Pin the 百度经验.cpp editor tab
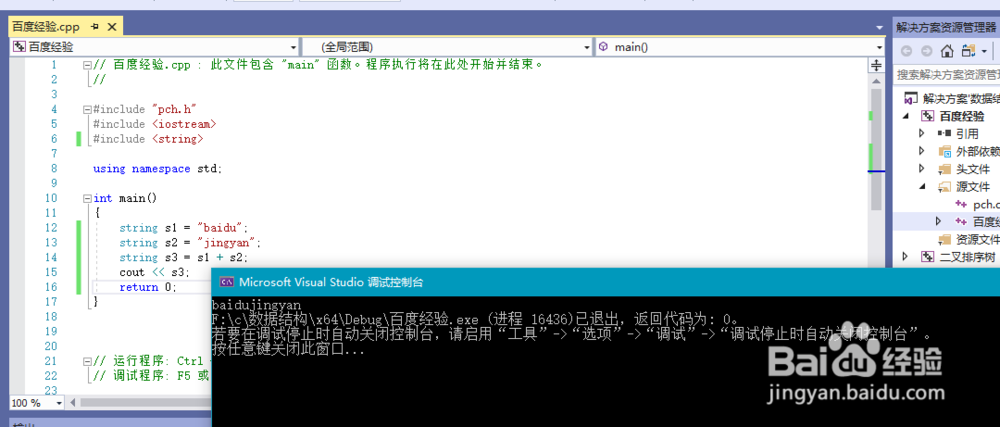This screenshot has width=1000, height=427. [95, 27]
